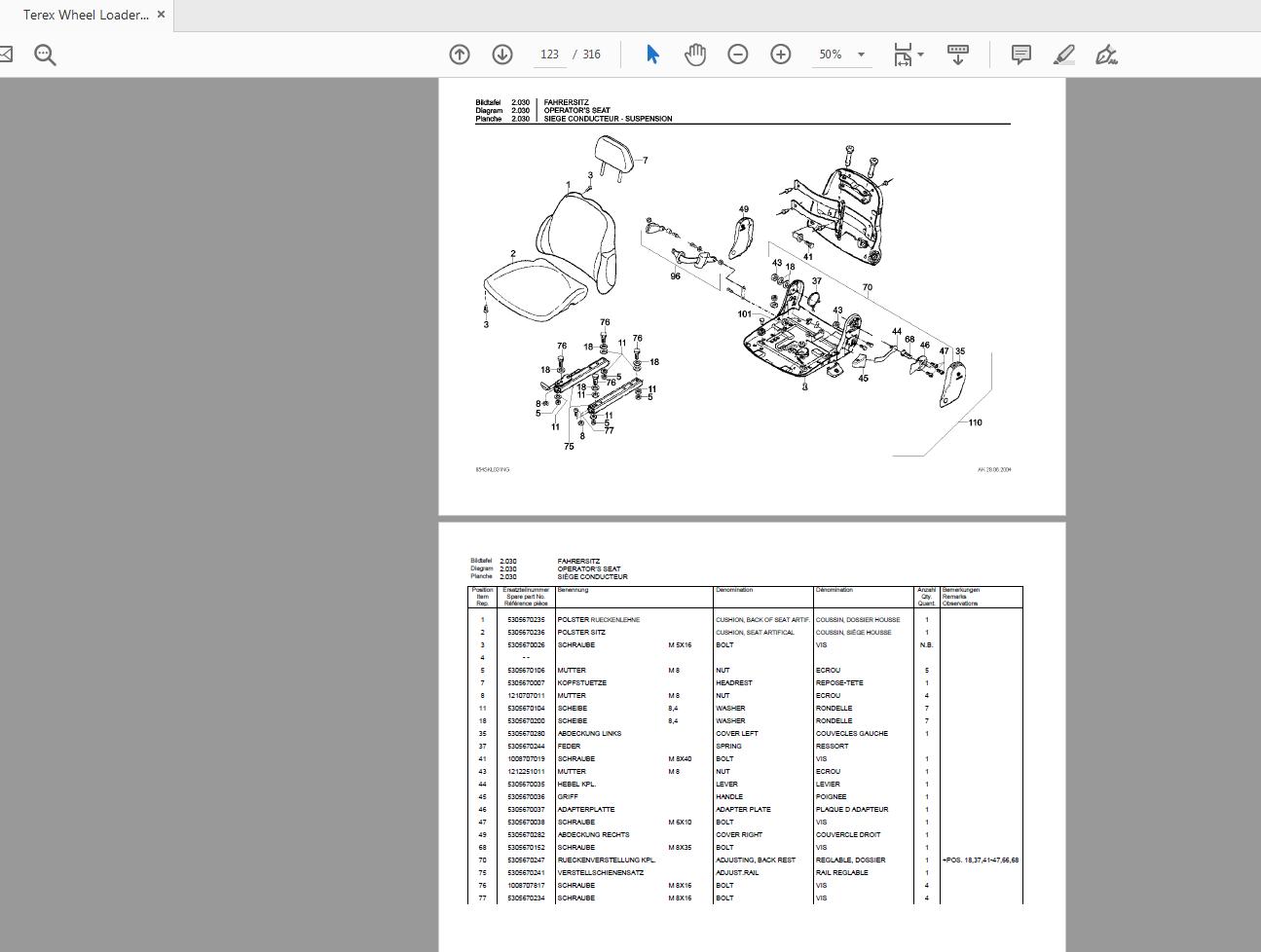This screenshot has width=1261, height=952.
Task: Click the Zoom Out icon
Action: (x=737, y=55)
